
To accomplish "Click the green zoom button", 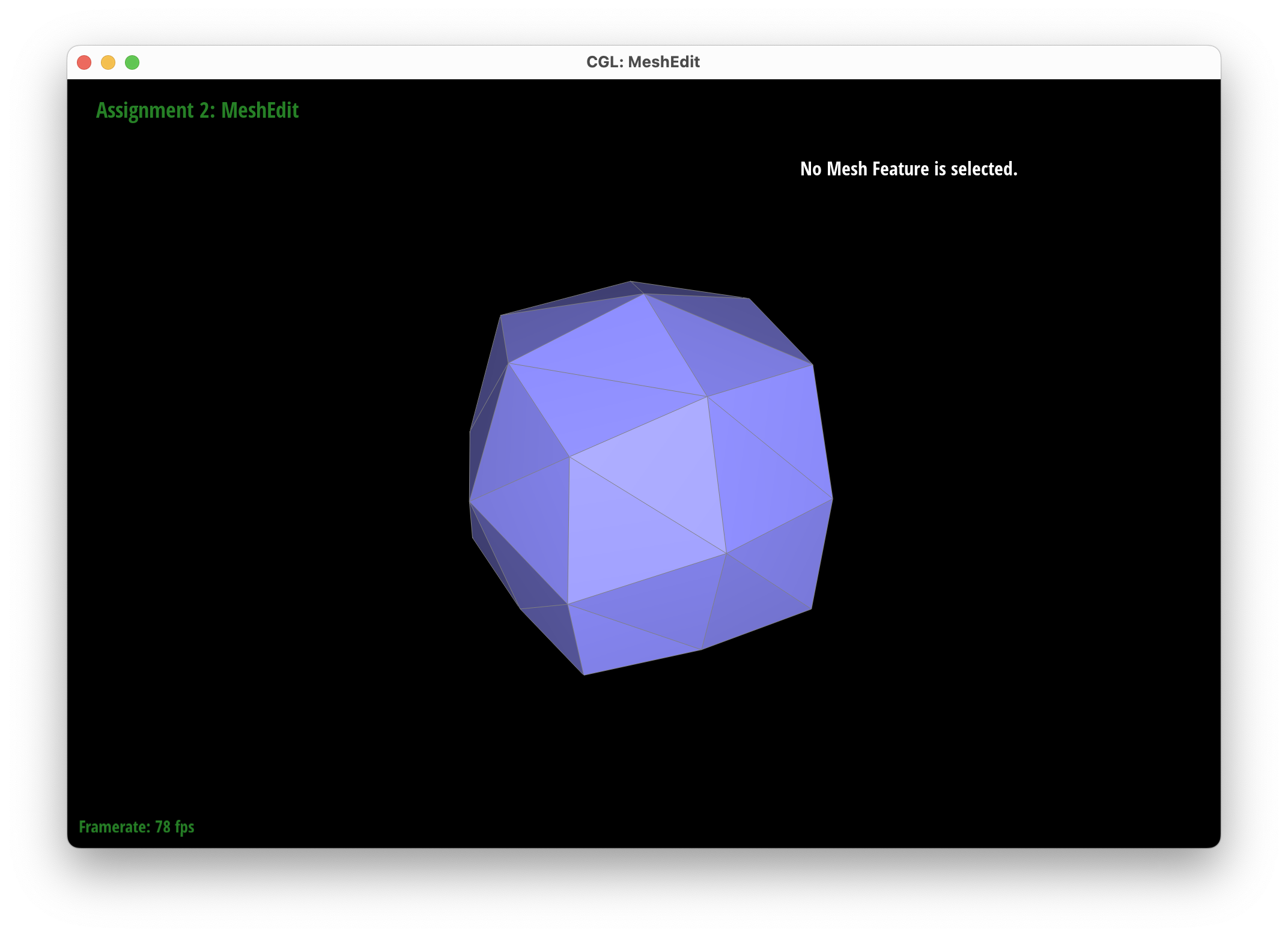I will tap(132, 62).
